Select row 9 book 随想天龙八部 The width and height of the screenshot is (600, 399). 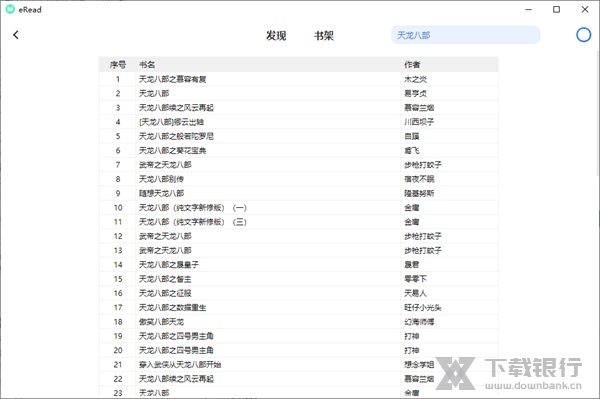(x=161, y=194)
